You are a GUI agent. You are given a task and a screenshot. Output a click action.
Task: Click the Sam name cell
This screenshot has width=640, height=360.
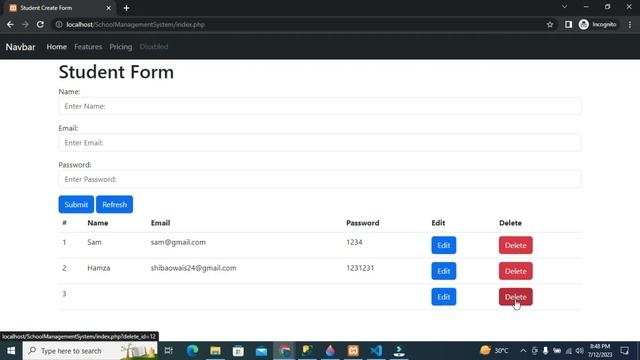pos(94,242)
